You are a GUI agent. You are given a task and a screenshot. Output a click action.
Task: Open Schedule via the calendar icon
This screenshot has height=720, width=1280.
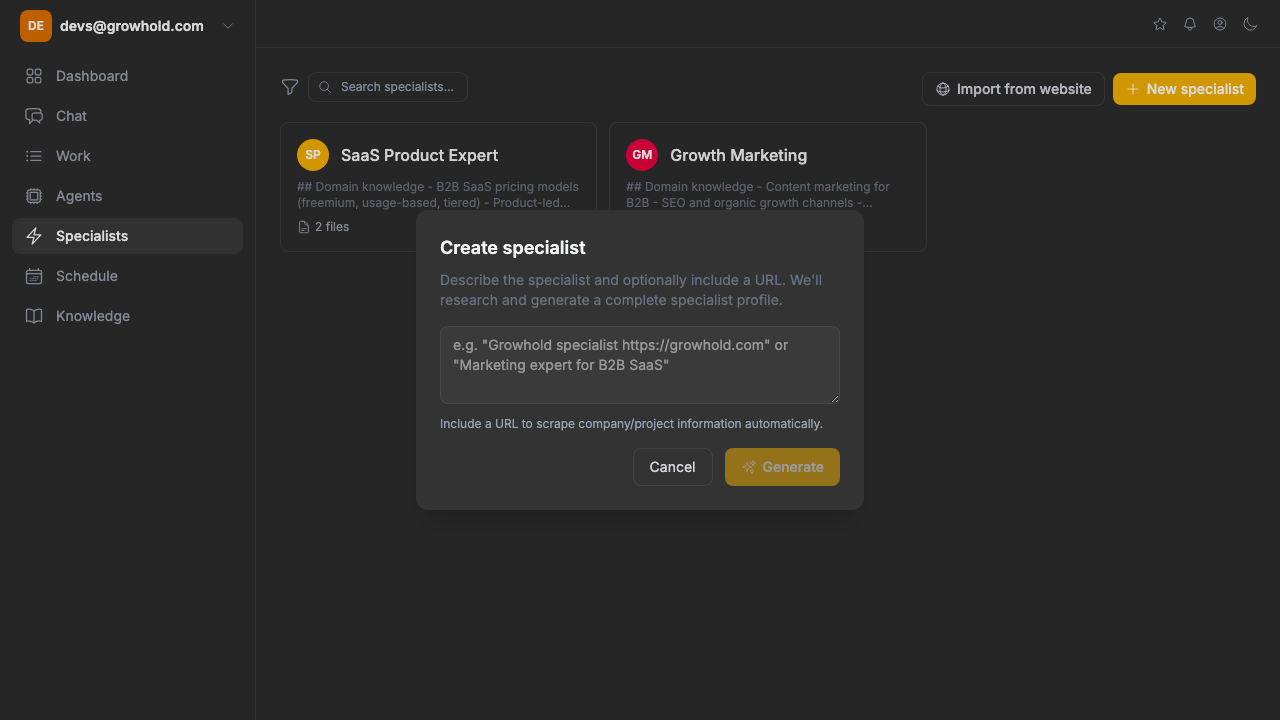pyautogui.click(x=34, y=276)
